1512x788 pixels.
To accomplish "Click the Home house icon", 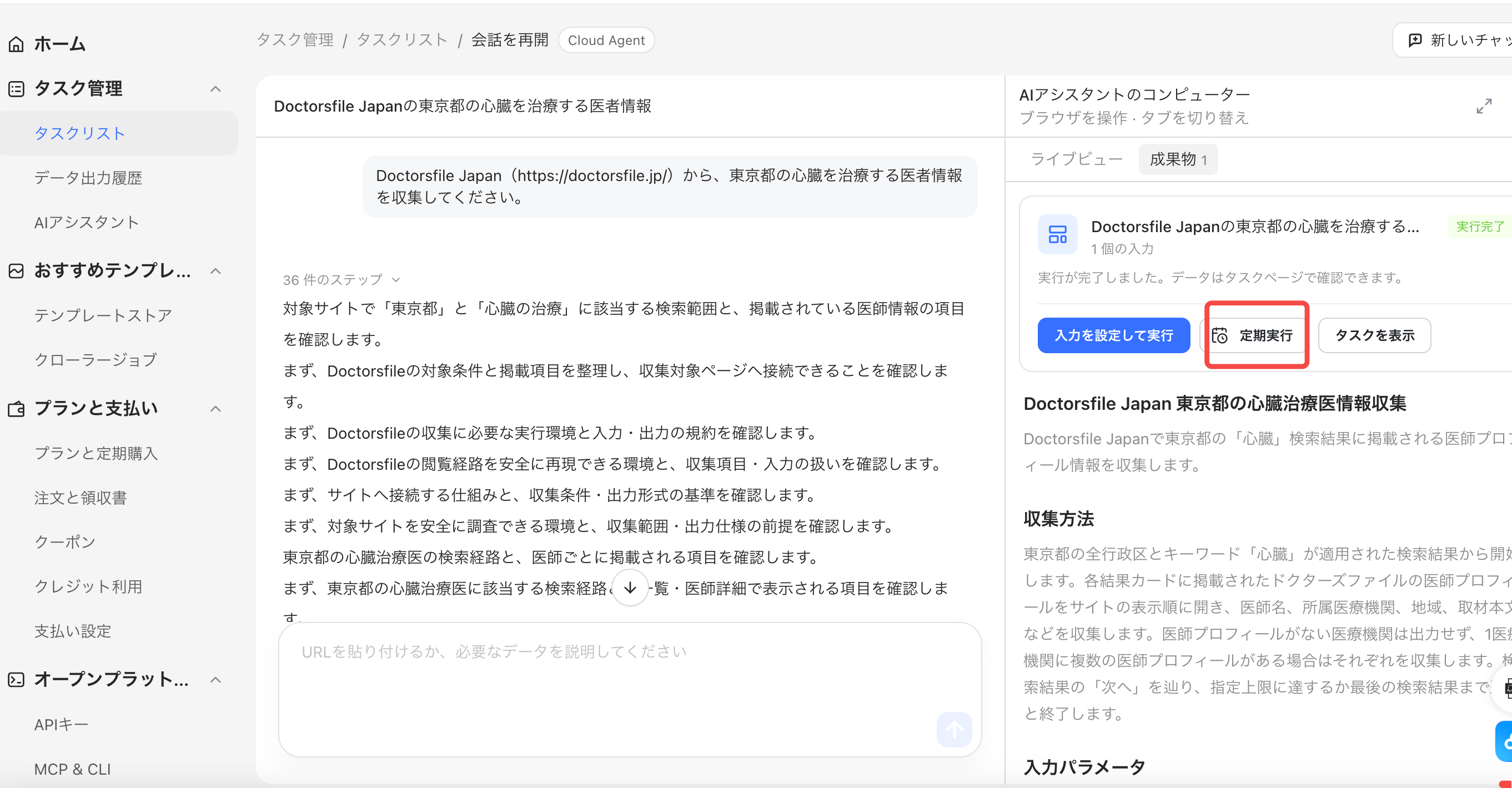I will 17,44.
